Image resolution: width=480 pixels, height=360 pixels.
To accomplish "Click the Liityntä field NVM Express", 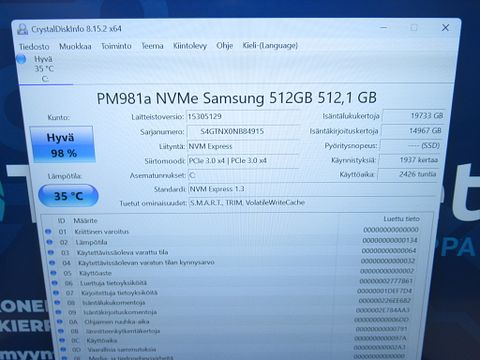I will (244, 146).
